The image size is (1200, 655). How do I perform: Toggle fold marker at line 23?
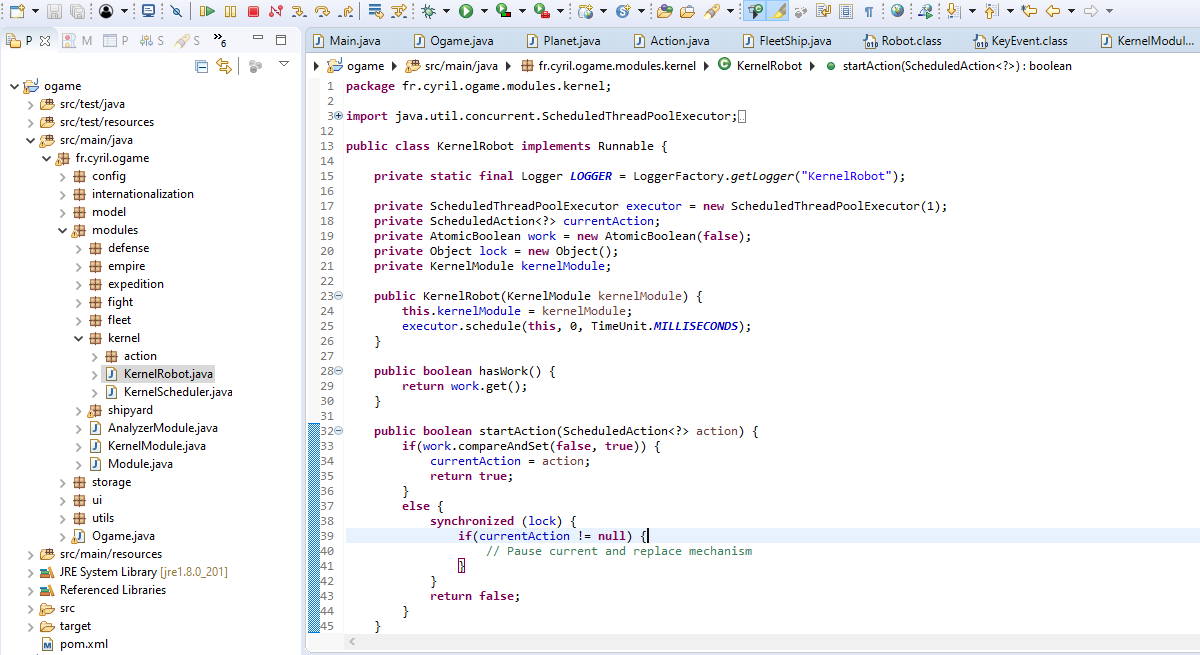[x=338, y=296]
